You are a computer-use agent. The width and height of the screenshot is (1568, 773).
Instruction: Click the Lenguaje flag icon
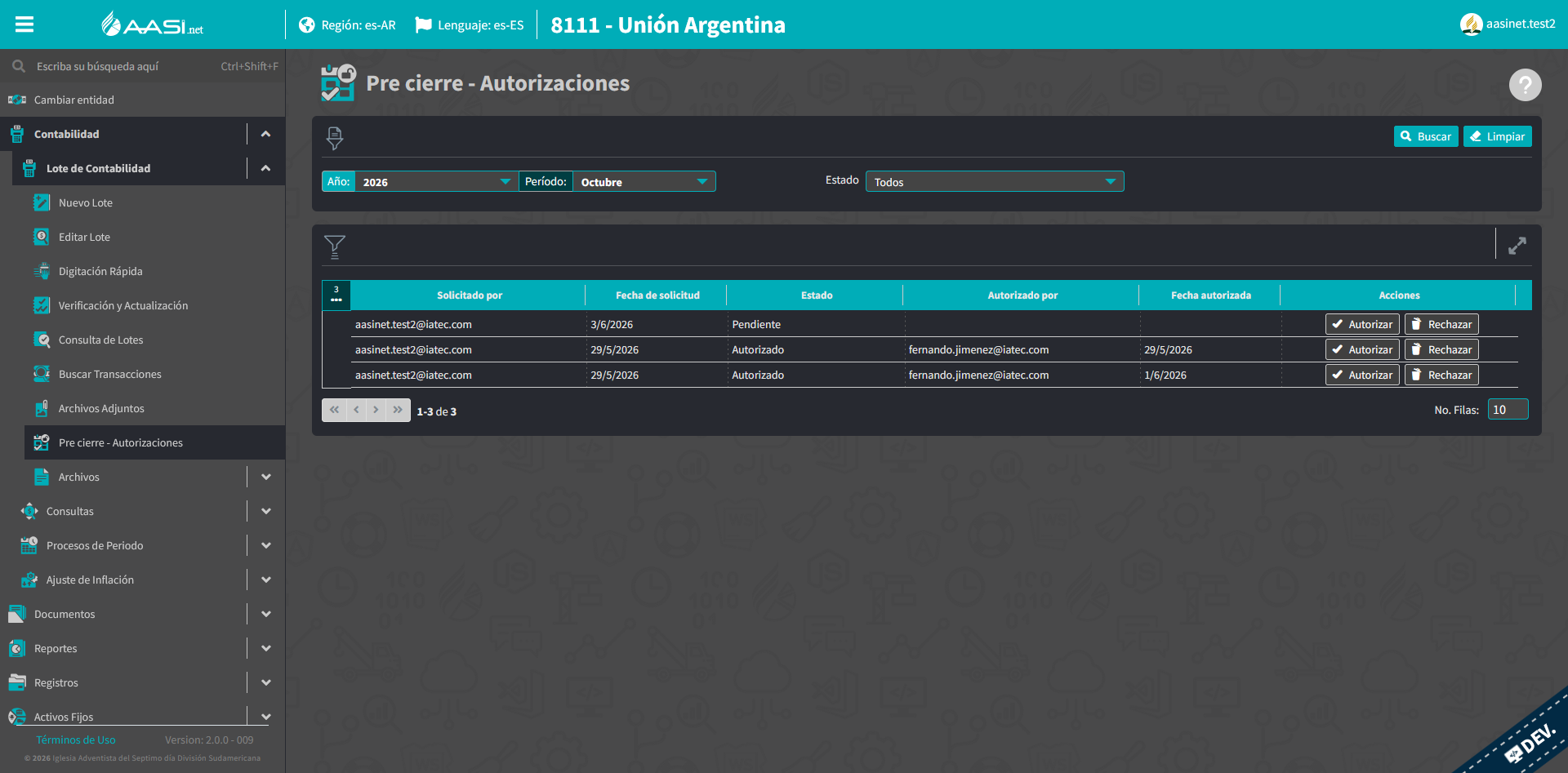[x=423, y=25]
